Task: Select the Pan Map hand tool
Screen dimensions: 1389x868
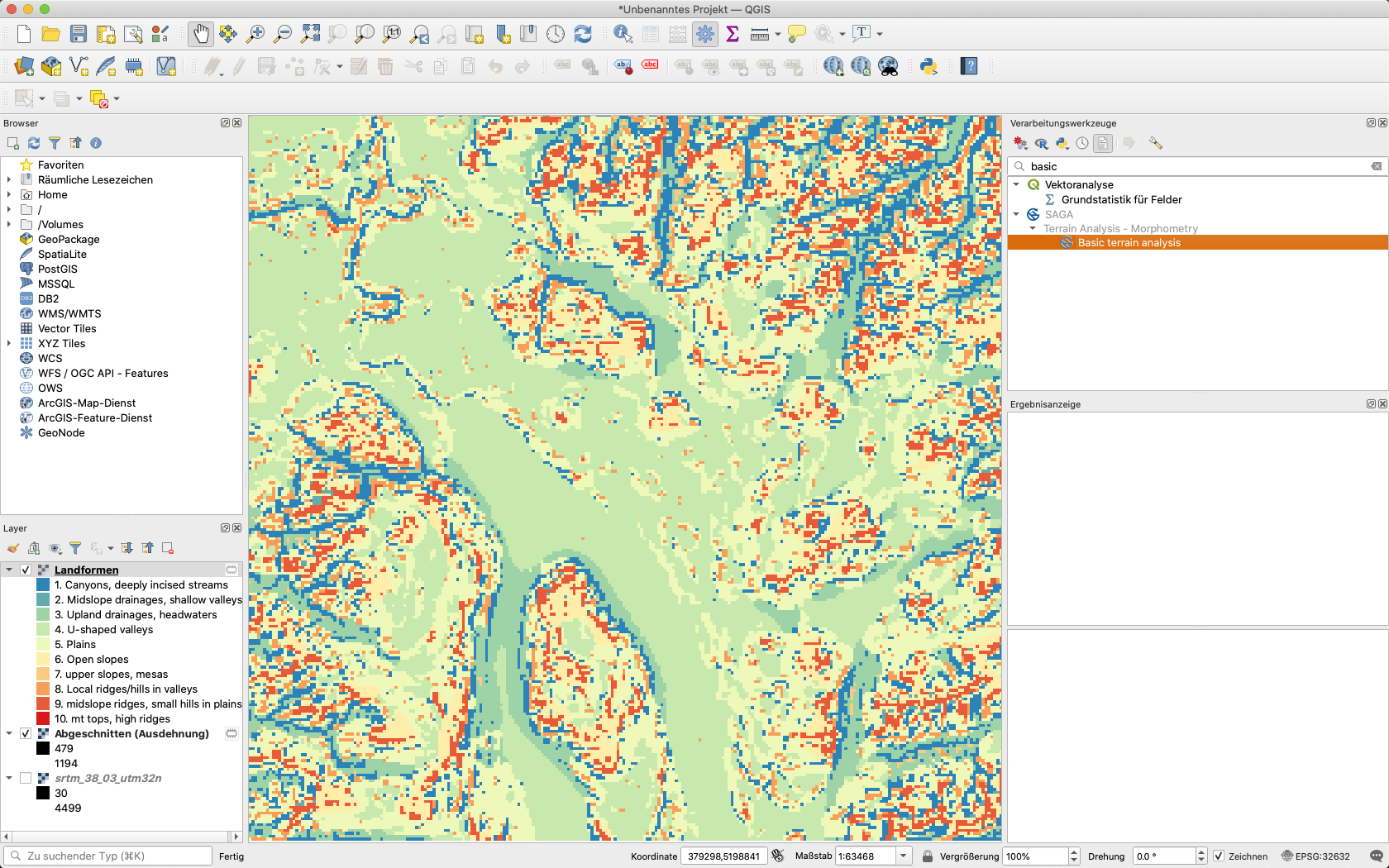Action: (x=200, y=34)
